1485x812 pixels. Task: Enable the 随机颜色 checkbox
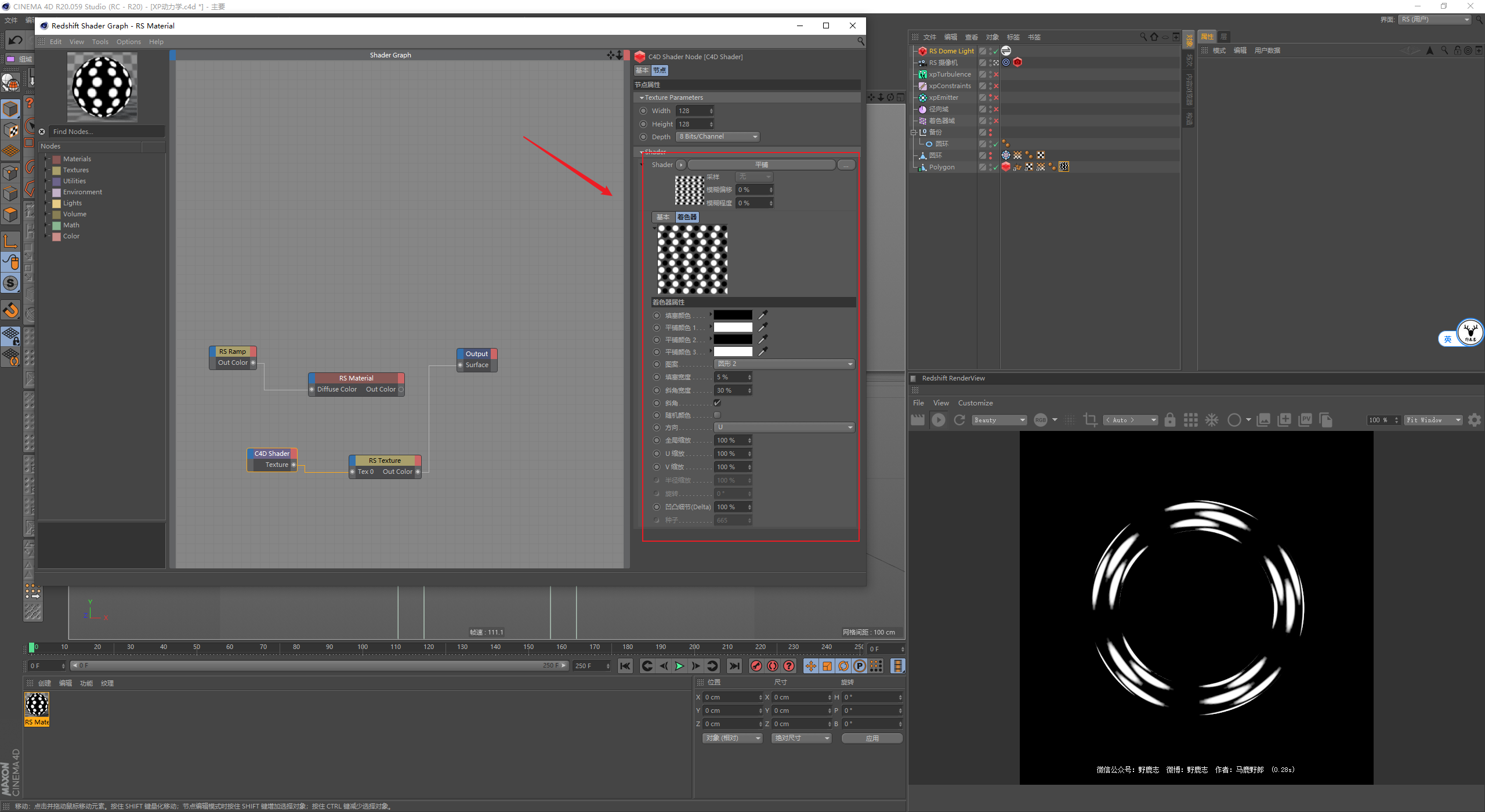717,415
